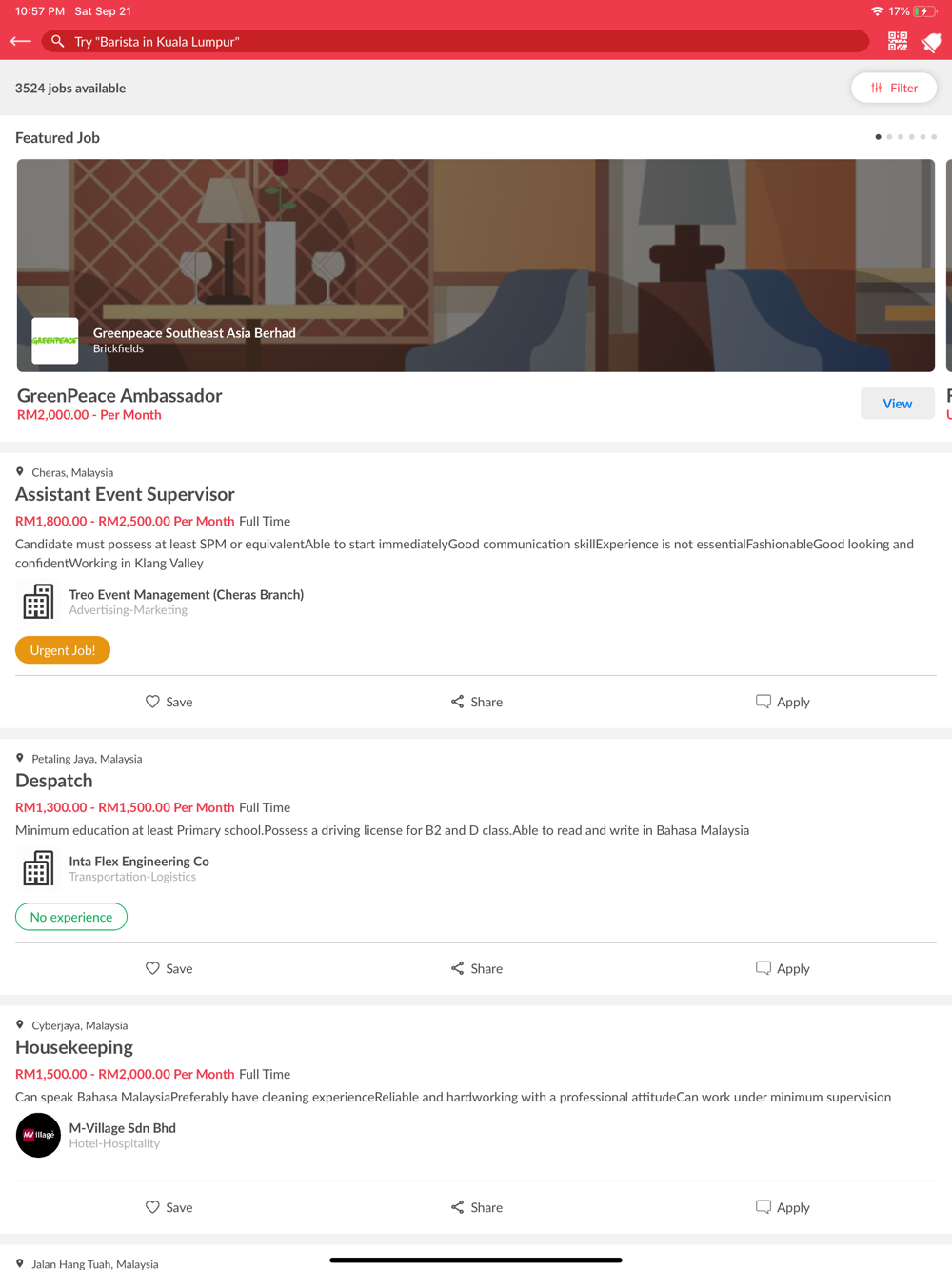The width and height of the screenshot is (952, 1270).
Task: Open Inta Flex Engineering Co company
Action: coord(139,861)
